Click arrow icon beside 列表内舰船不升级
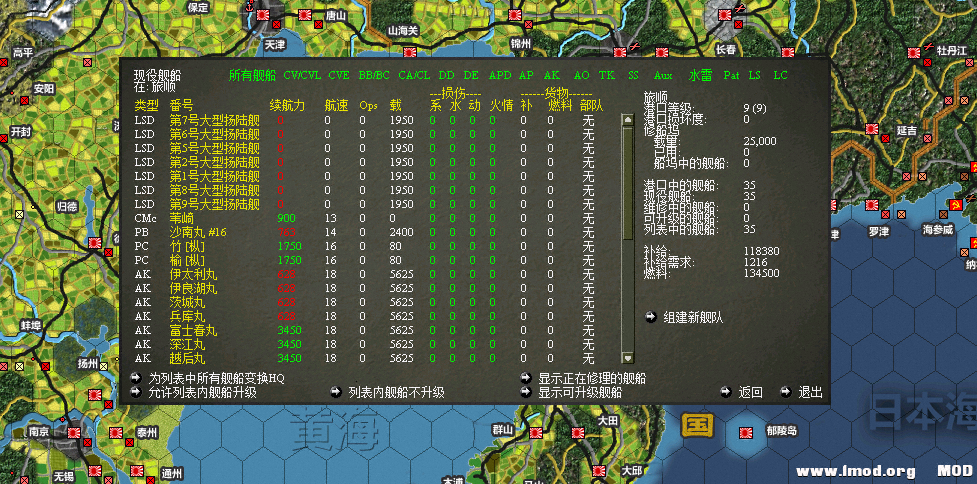This screenshot has width=977, height=484. pyautogui.click(x=336, y=392)
